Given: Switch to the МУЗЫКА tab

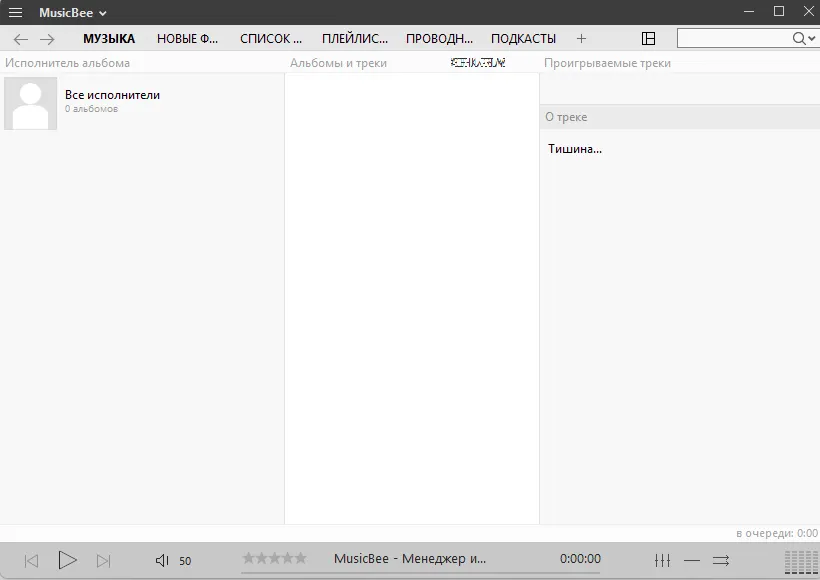Looking at the screenshot, I should 109,39.
